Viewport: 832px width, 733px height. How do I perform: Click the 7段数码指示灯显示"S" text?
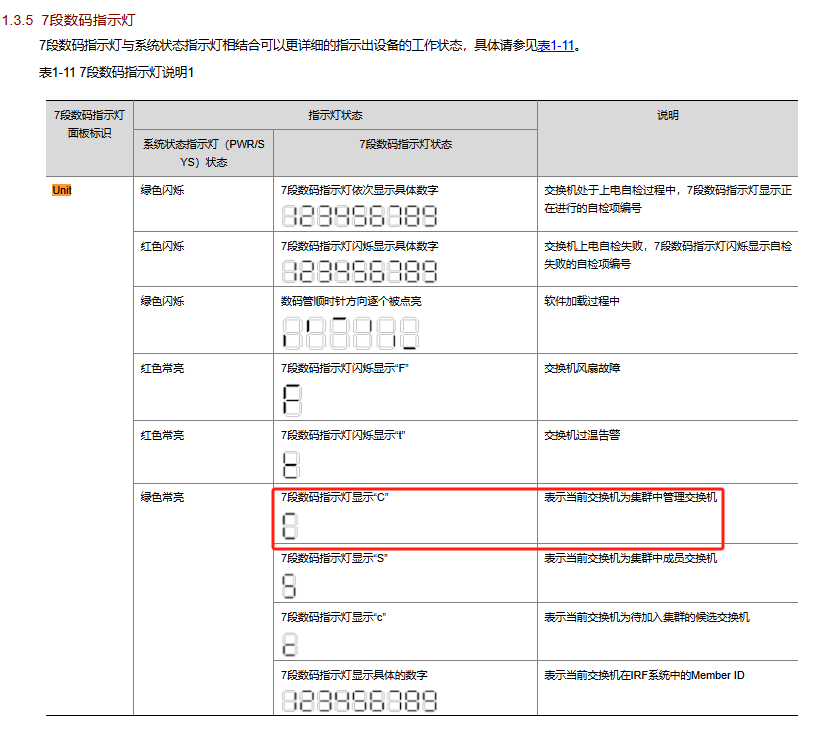coord(334,558)
